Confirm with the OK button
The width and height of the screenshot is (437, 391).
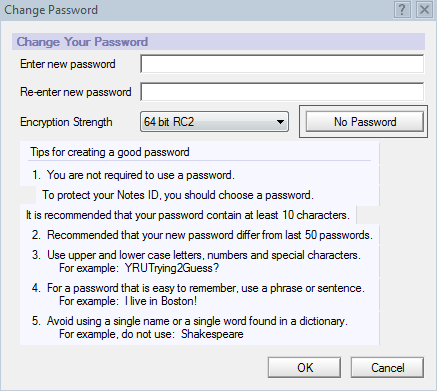point(304,368)
